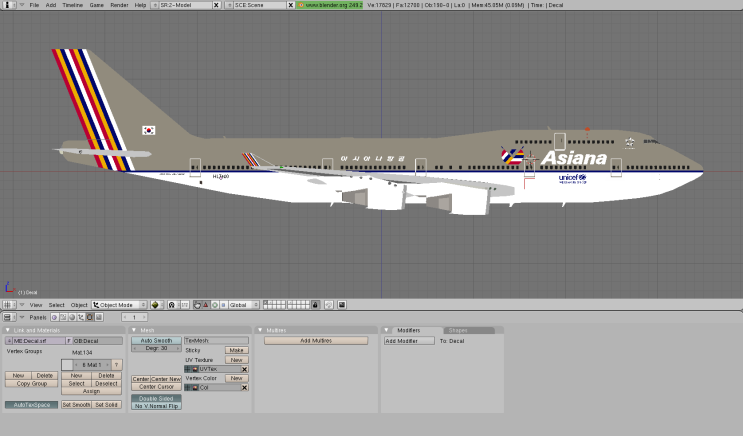
Task: Browse mesh datablock button beside ME:Decal.srf
Action: (x=9, y=341)
